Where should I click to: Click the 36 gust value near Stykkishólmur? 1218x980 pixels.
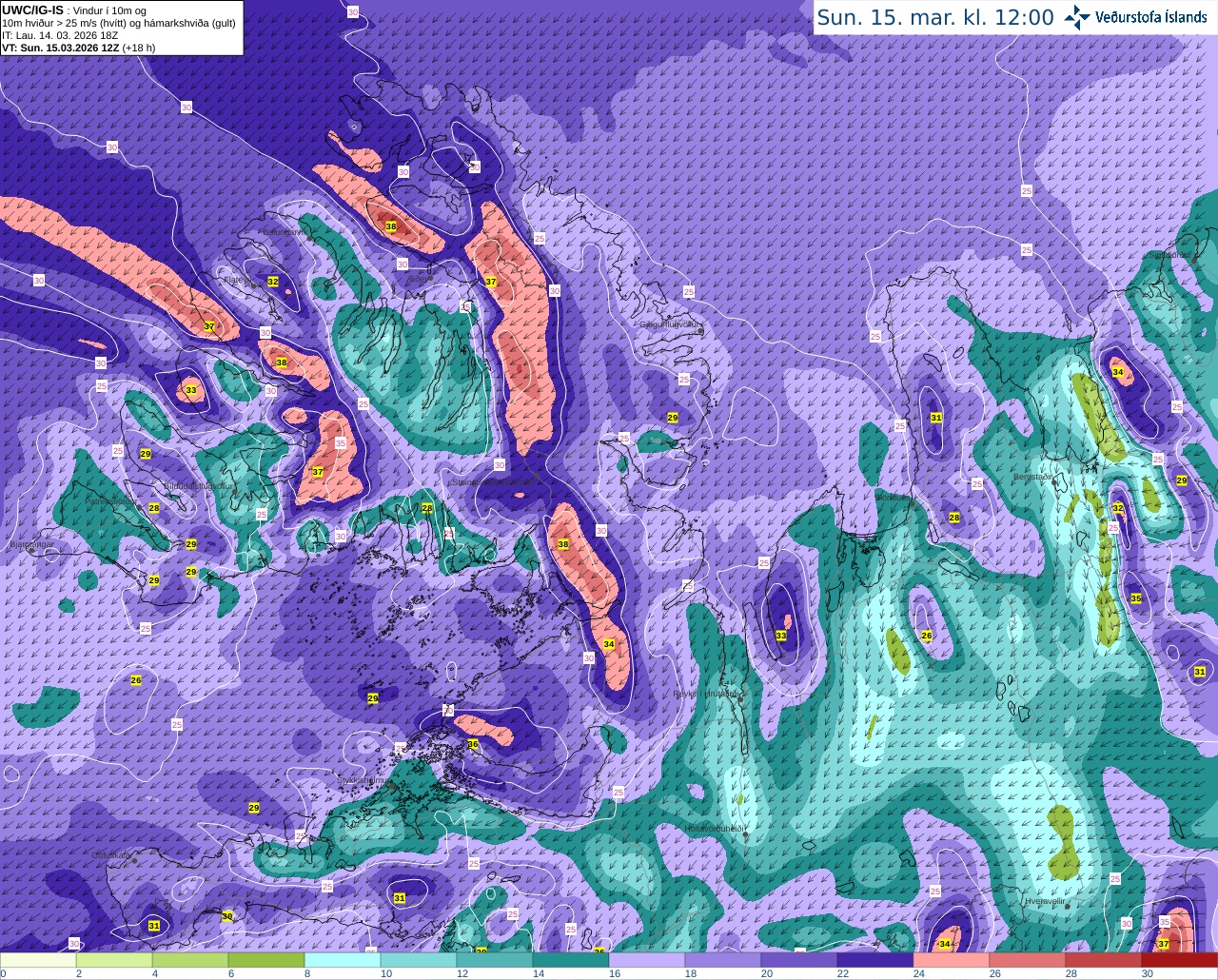pyautogui.click(x=473, y=744)
